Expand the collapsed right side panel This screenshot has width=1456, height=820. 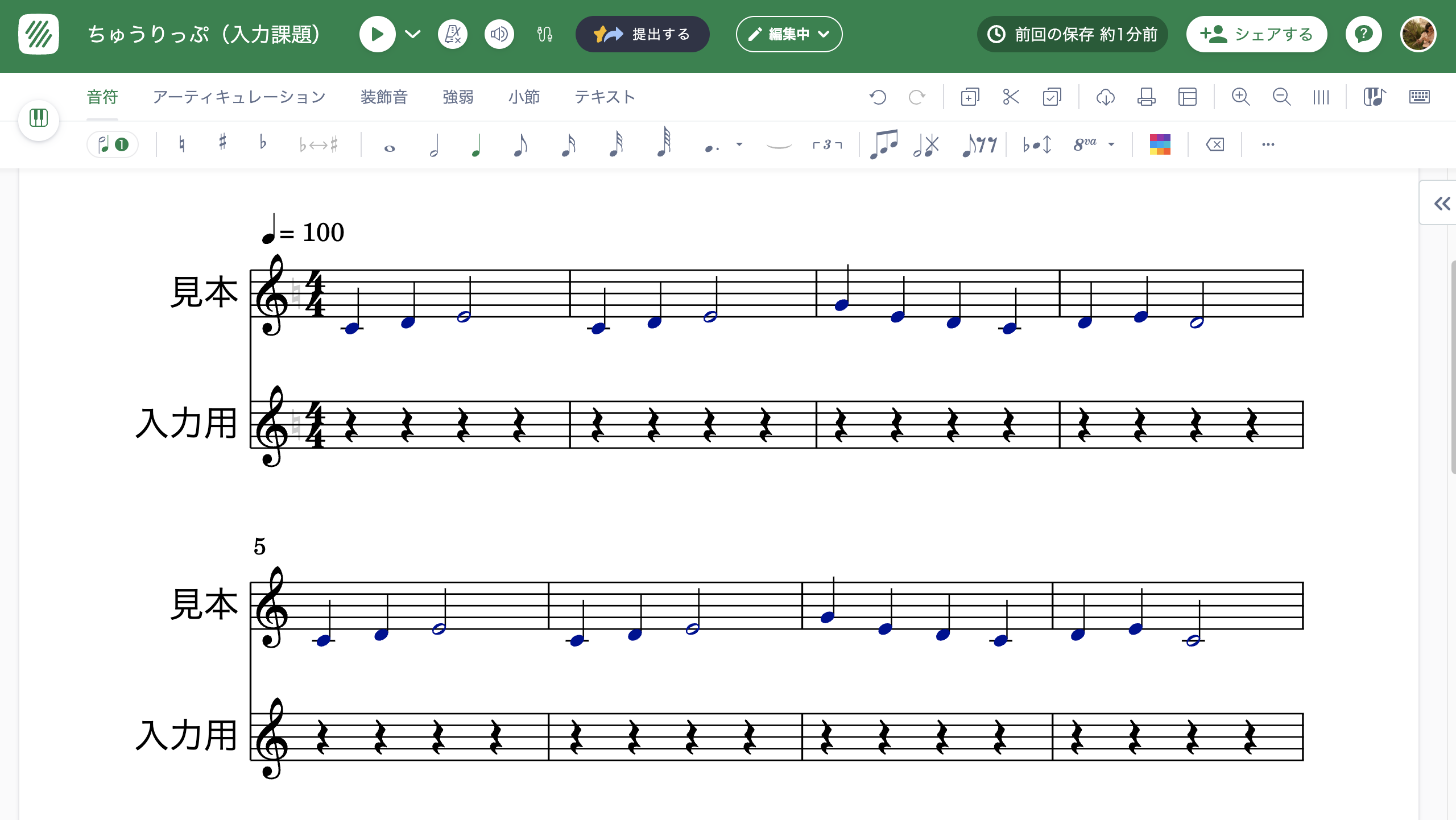pos(1442,204)
